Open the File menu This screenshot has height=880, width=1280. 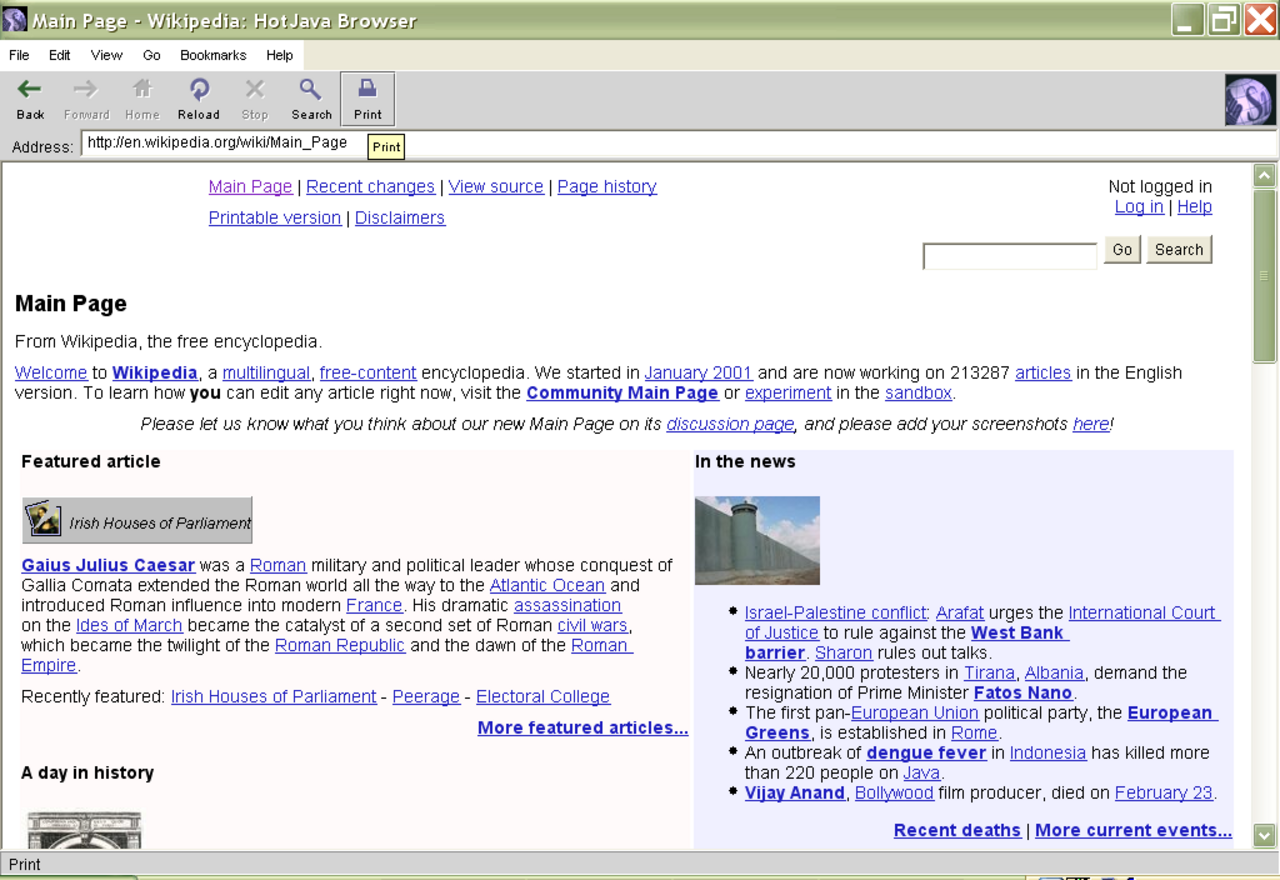[x=19, y=55]
